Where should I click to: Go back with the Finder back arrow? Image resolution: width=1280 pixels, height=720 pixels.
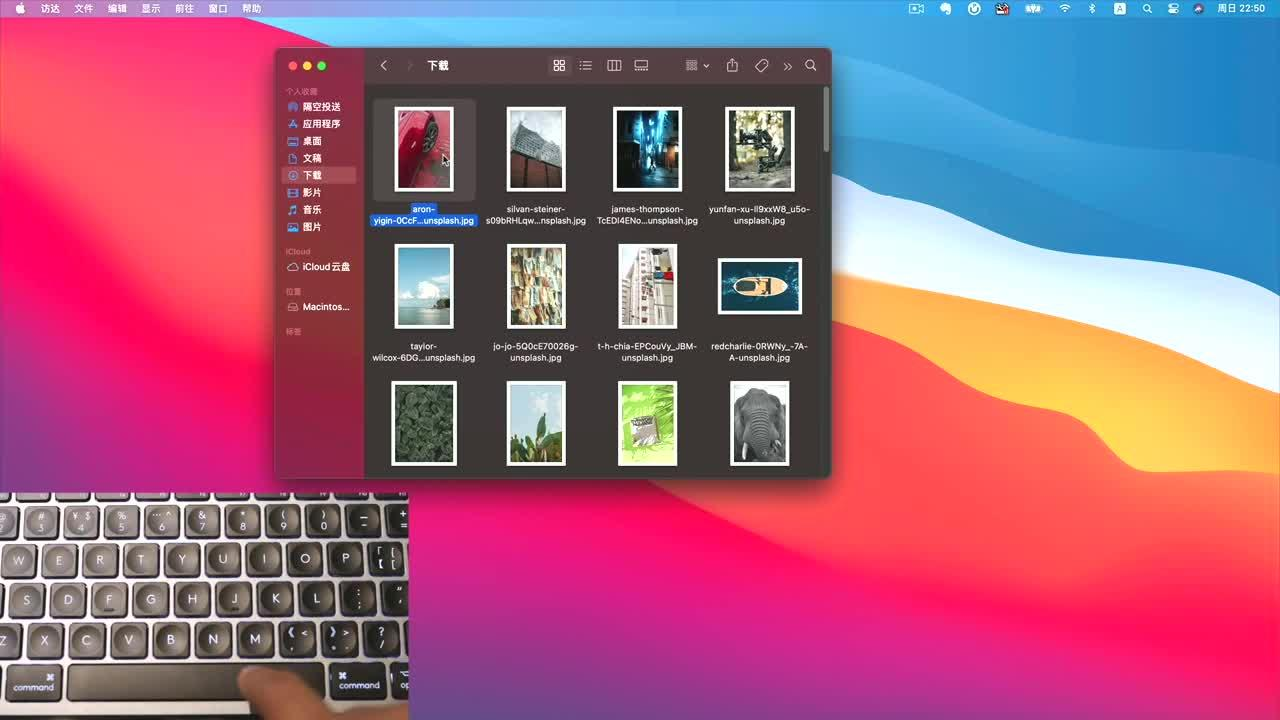[384, 65]
